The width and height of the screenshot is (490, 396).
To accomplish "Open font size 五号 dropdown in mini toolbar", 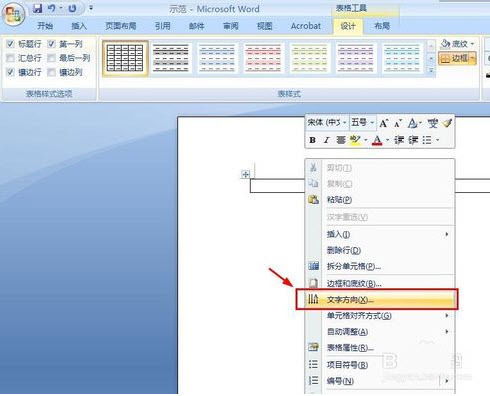I will point(372,123).
